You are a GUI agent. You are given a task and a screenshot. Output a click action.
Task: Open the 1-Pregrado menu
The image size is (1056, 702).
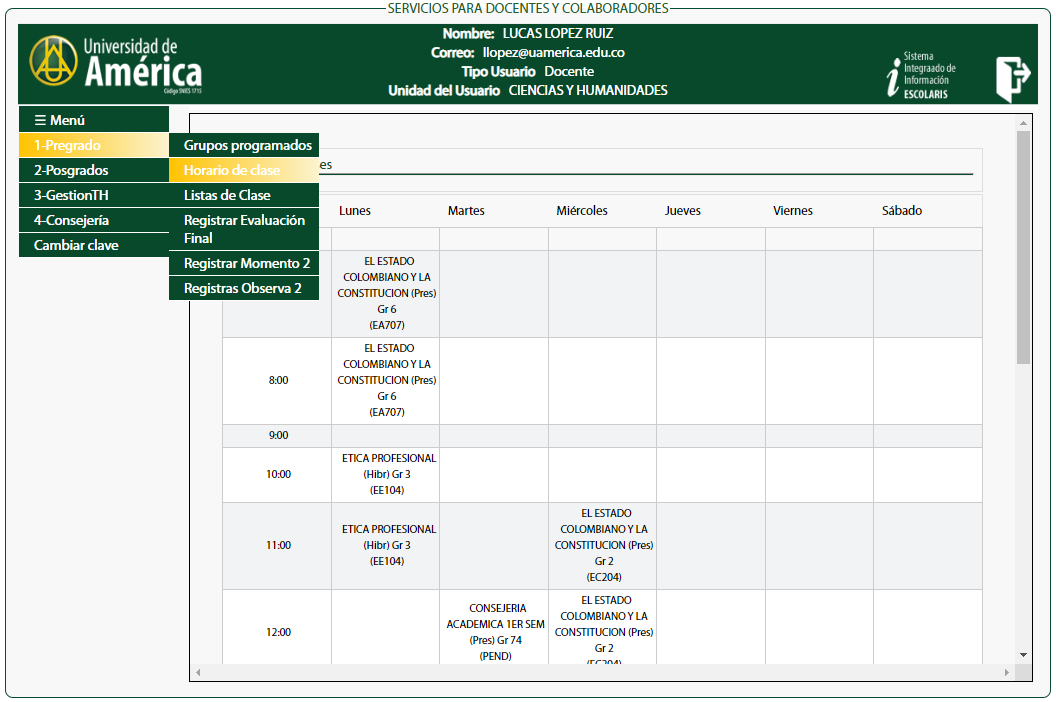coord(94,145)
